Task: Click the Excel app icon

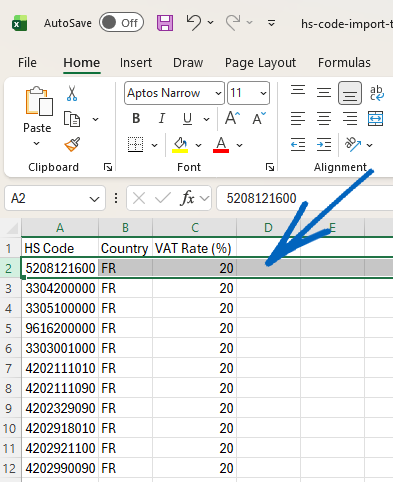Action: click(20, 23)
